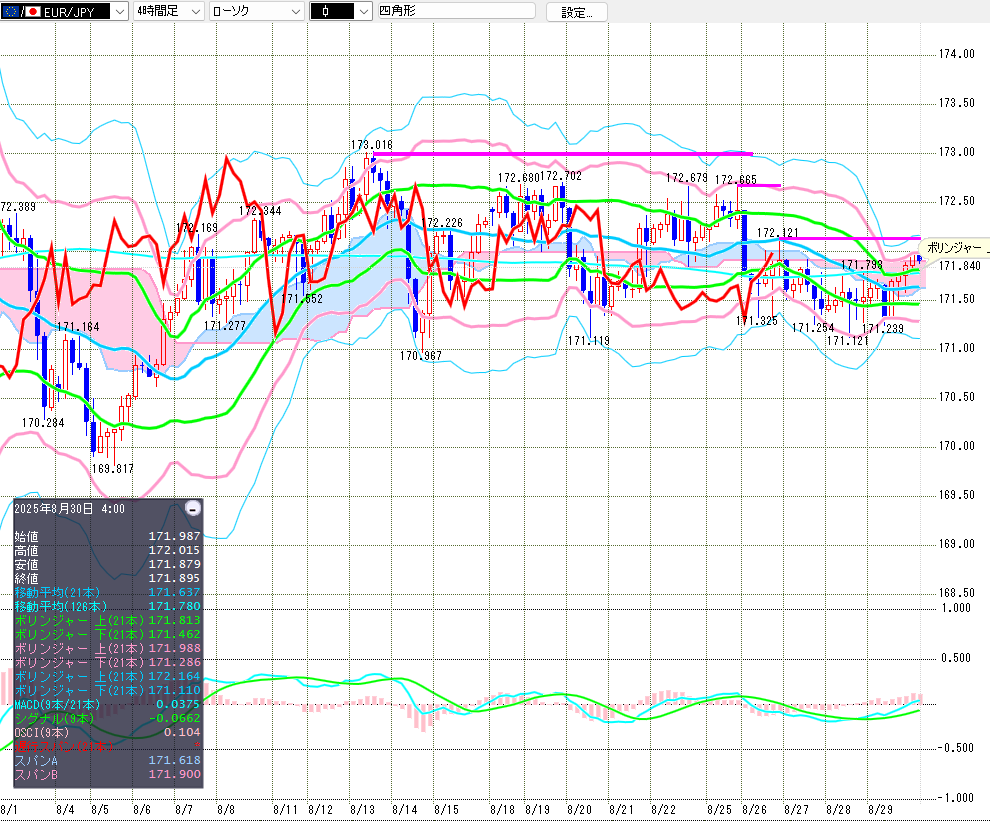Select the 遅行スパン(21本) row label
The width and height of the screenshot is (990, 821).
(x=64, y=746)
